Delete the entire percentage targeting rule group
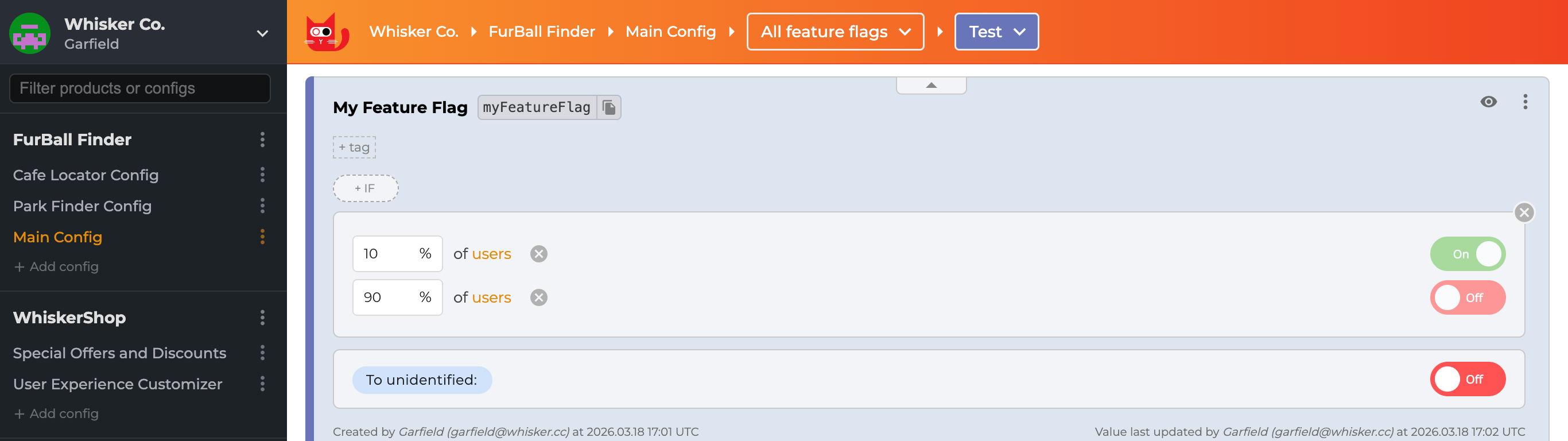 [x=1524, y=212]
